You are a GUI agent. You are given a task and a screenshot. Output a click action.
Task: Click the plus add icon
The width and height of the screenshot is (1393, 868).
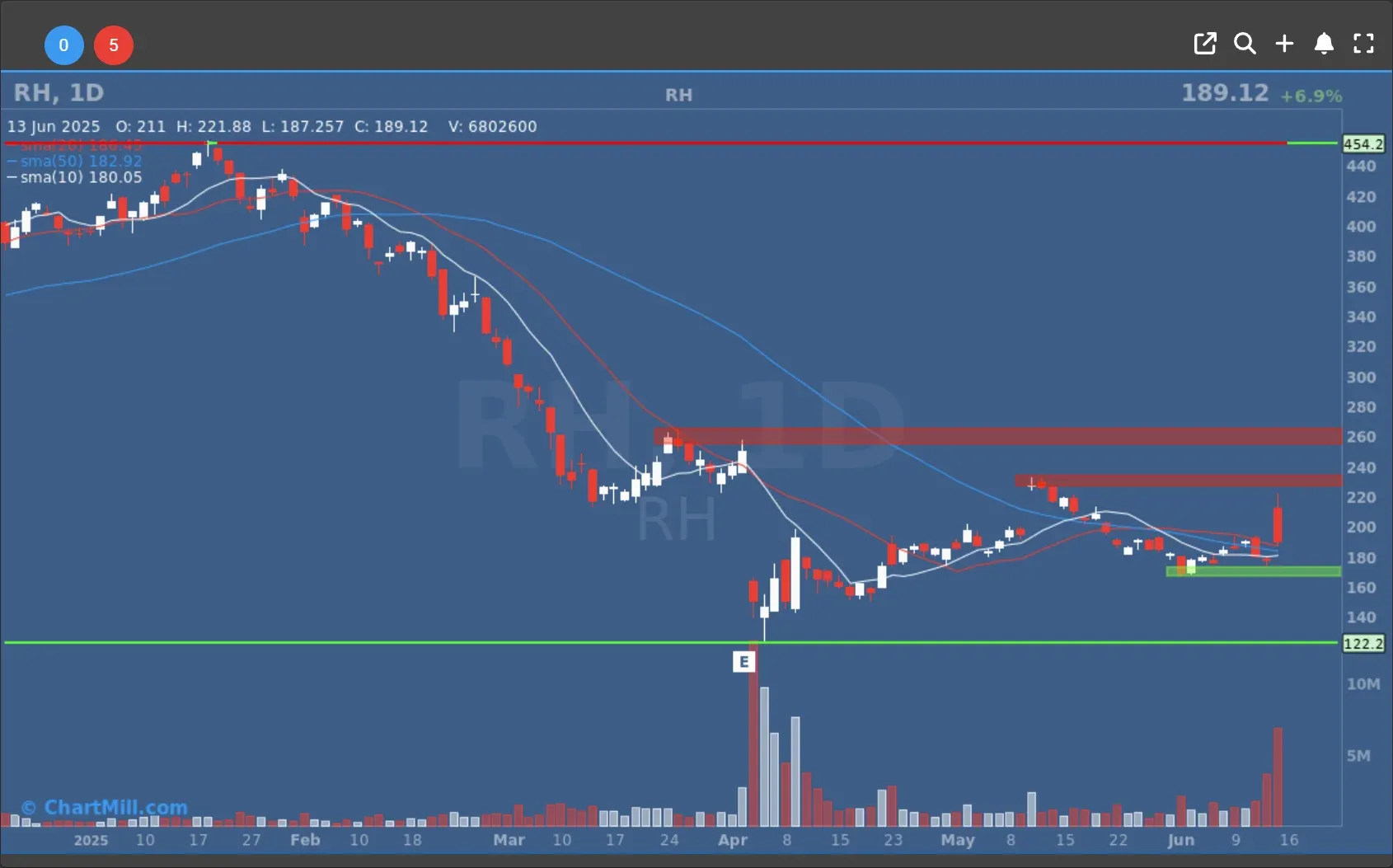click(x=1284, y=44)
